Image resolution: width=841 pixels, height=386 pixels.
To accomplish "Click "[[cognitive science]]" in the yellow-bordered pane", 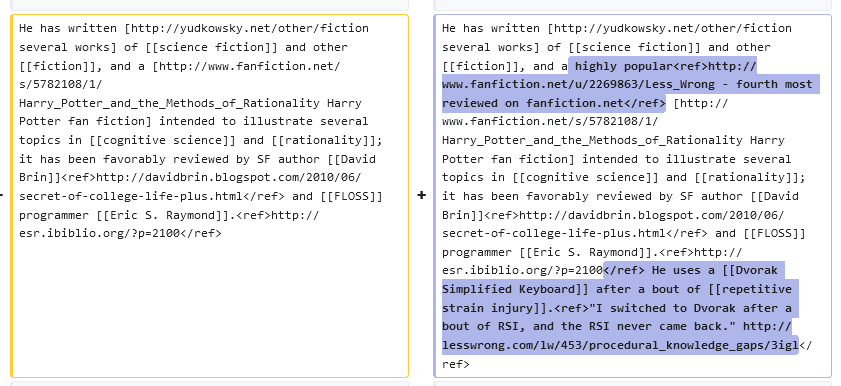I will tap(163, 140).
